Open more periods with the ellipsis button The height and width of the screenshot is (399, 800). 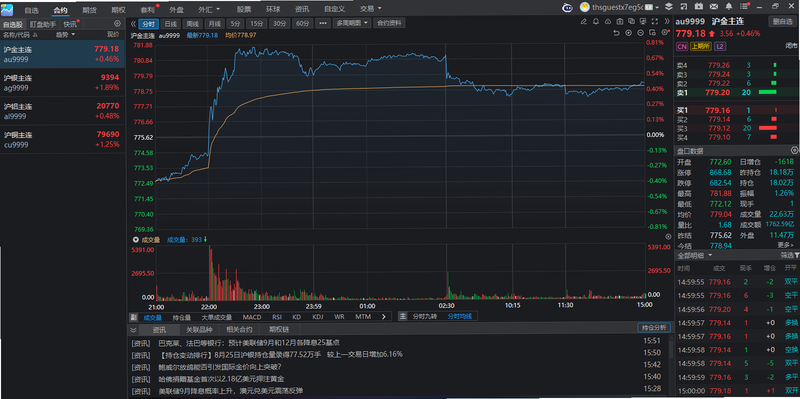click(x=322, y=23)
